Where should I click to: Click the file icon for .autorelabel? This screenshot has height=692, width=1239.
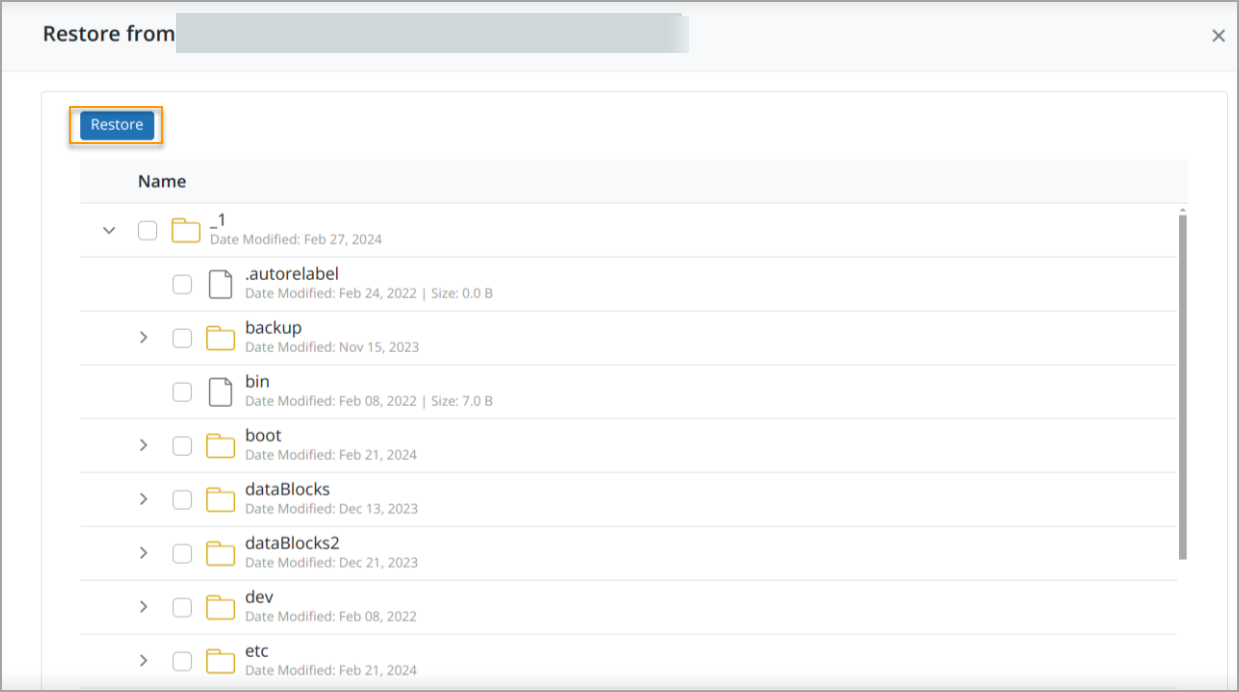tap(221, 283)
